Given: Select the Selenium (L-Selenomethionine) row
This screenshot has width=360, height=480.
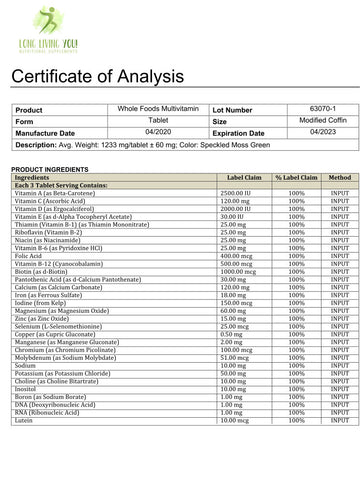Looking at the screenshot, I should click(185, 327).
